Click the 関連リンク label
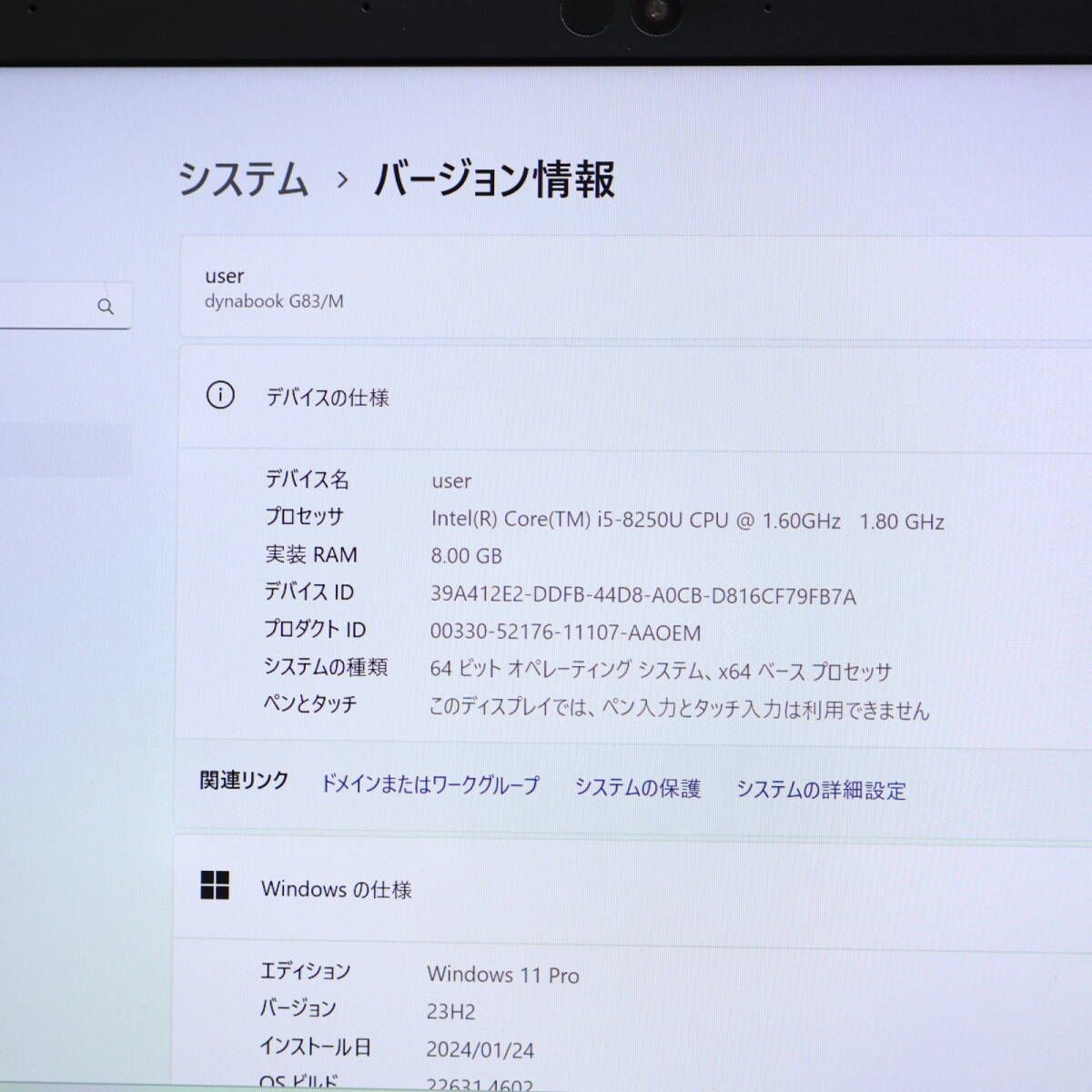 pyautogui.click(x=244, y=780)
